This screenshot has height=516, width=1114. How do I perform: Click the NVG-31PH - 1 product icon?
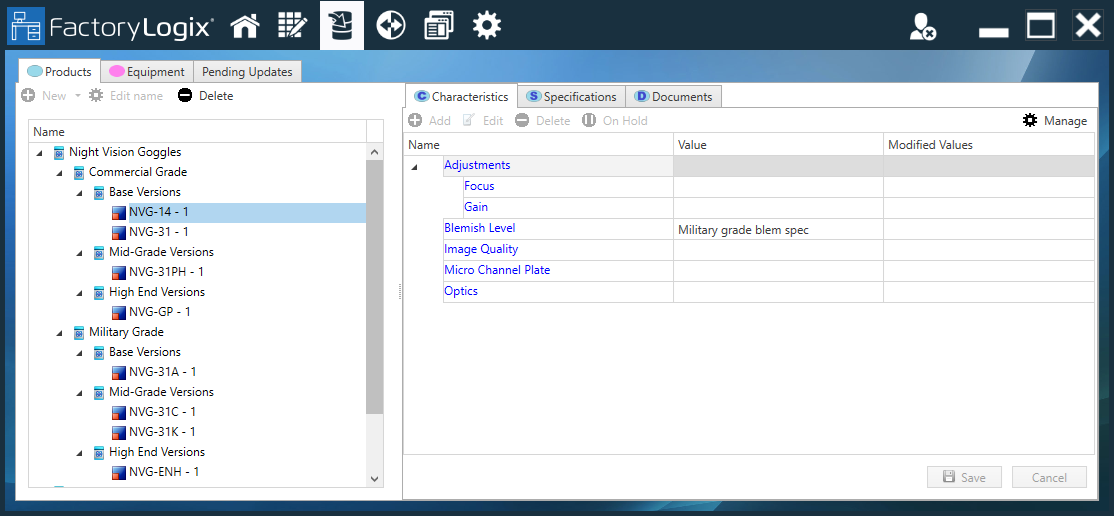(119, 272)
